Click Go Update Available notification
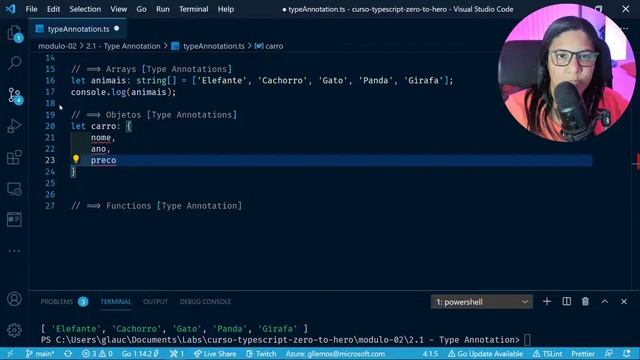The width and height of the screenshot is (640, 360). coord(485,354)
